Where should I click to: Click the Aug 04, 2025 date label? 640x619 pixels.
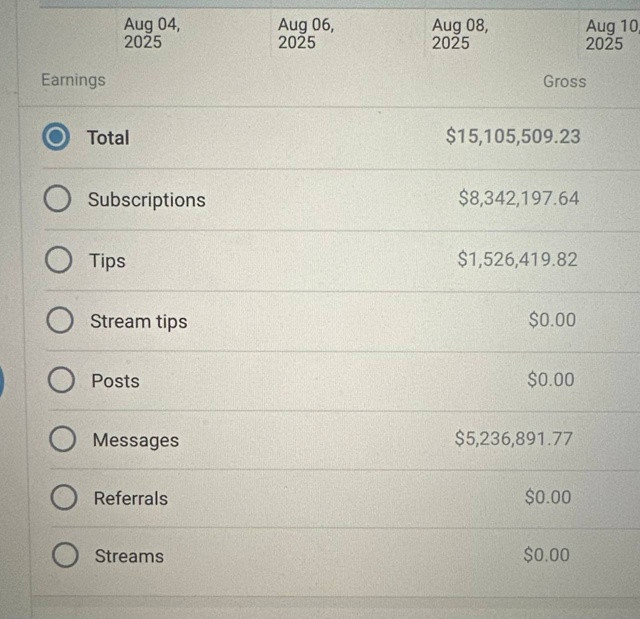(152, 33)
